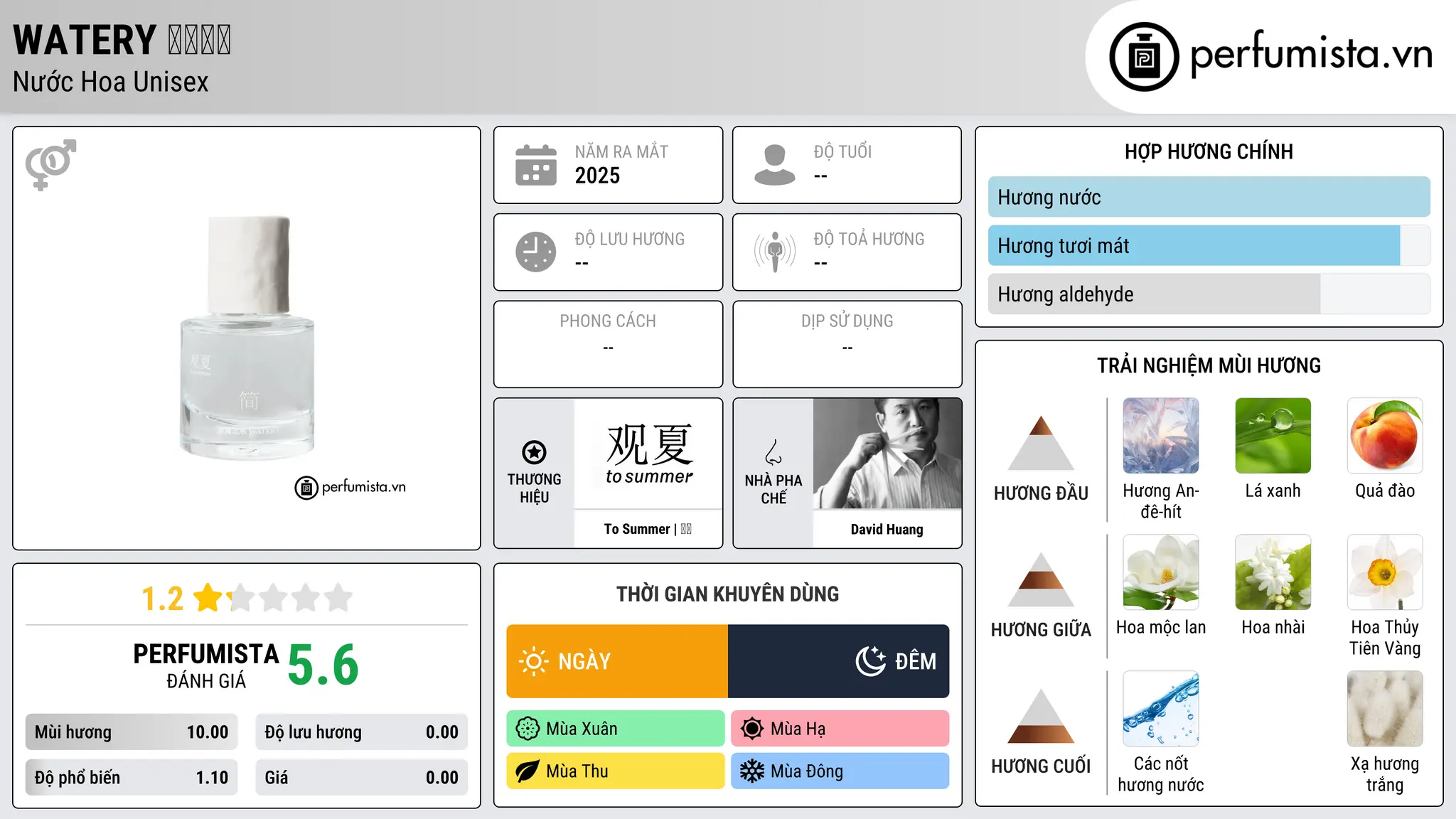This screenshot has width=1456, height=819.
Task: Click the calendar icon for release year
Action: 536,165
